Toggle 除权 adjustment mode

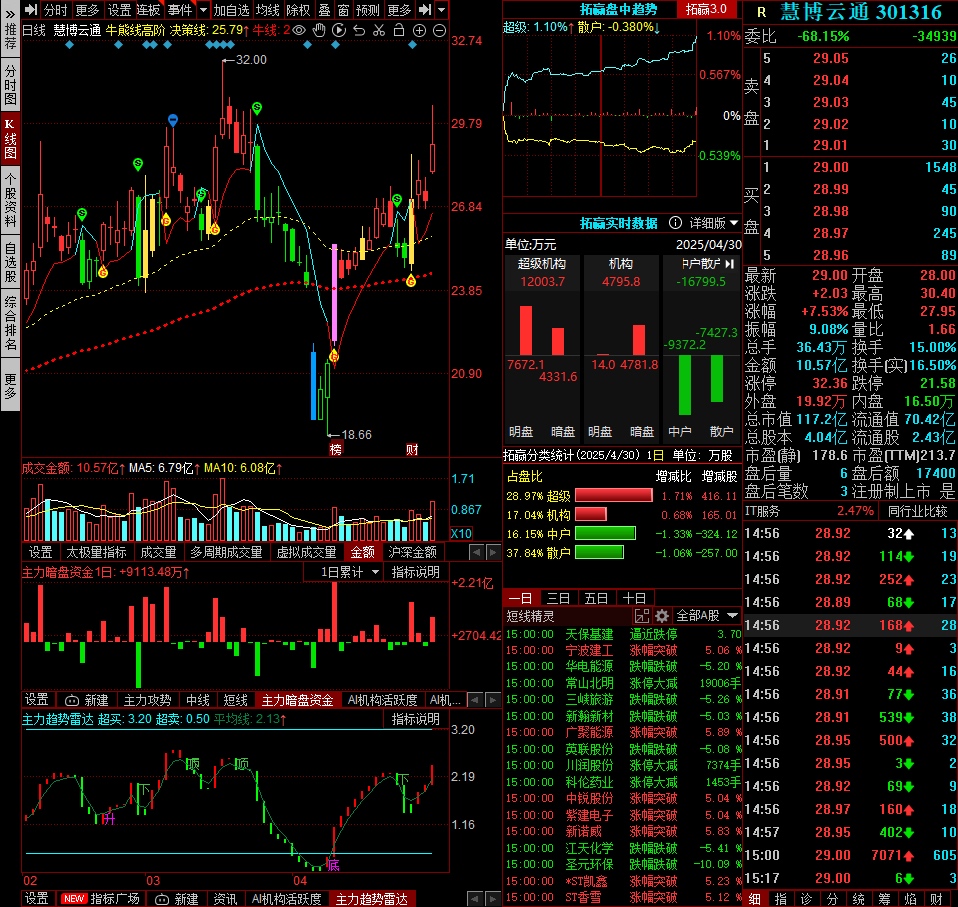[298, 10]
